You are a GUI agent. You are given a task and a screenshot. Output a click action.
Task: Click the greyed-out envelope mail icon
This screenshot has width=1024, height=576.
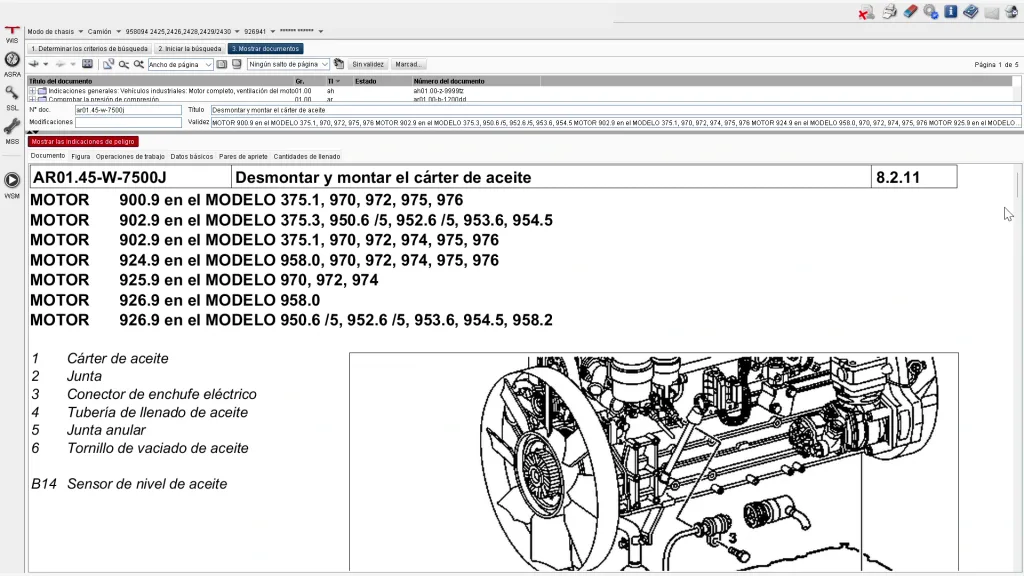[x=991, y=12]
